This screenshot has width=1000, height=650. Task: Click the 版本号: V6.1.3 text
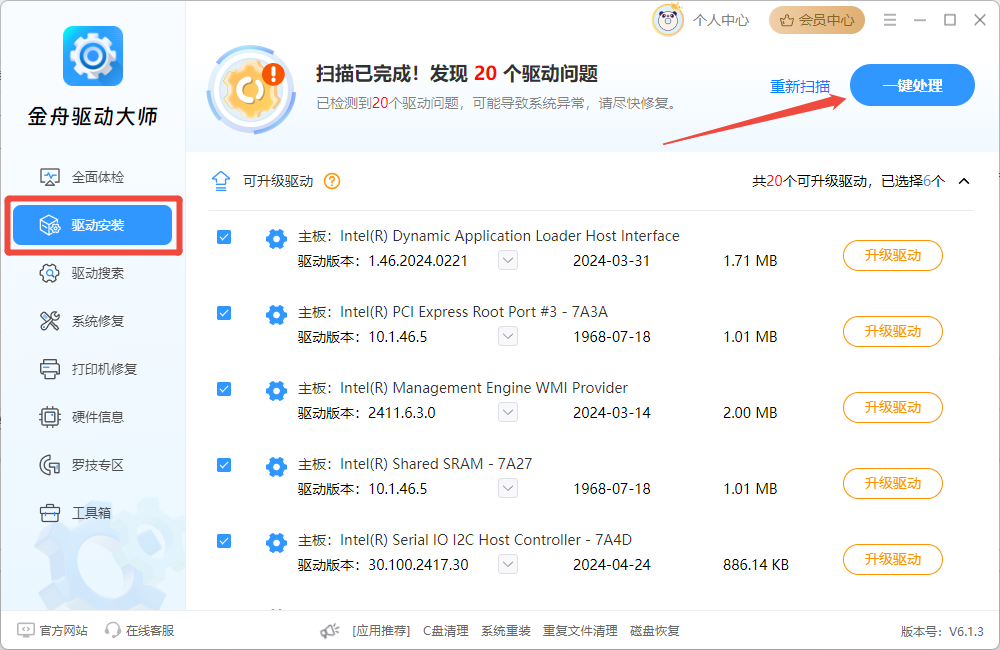click(942, 632)
